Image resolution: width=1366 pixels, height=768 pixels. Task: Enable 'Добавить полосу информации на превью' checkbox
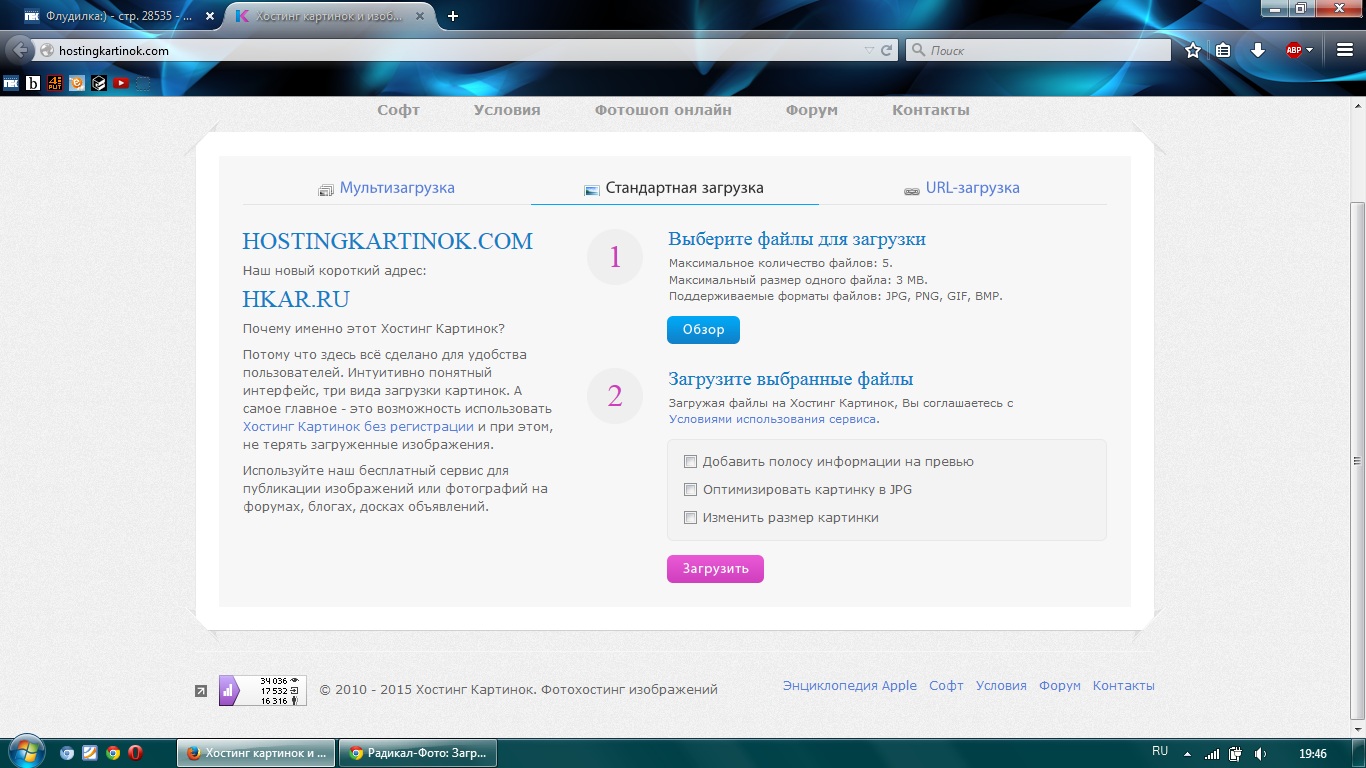coord(690,461)
